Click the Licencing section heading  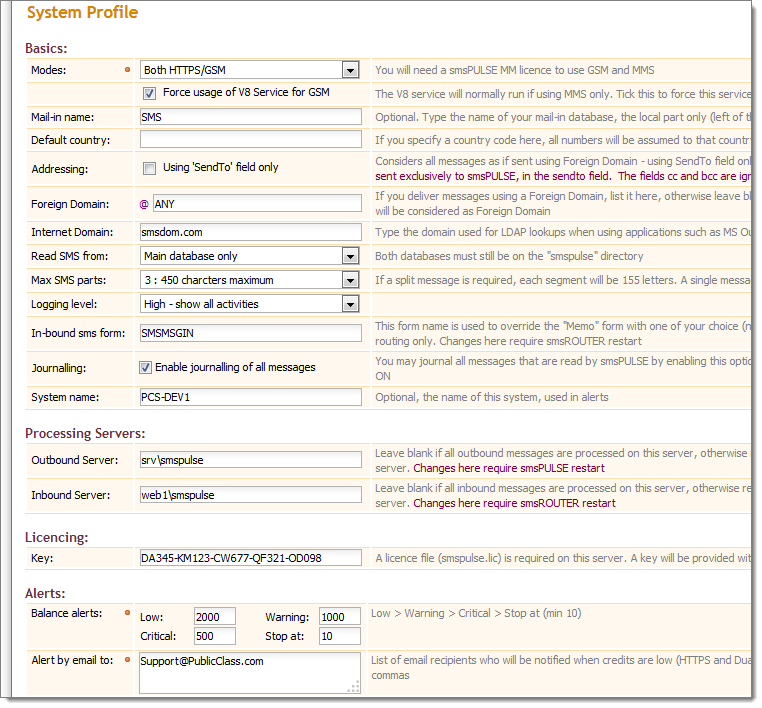tap(57, 537)
